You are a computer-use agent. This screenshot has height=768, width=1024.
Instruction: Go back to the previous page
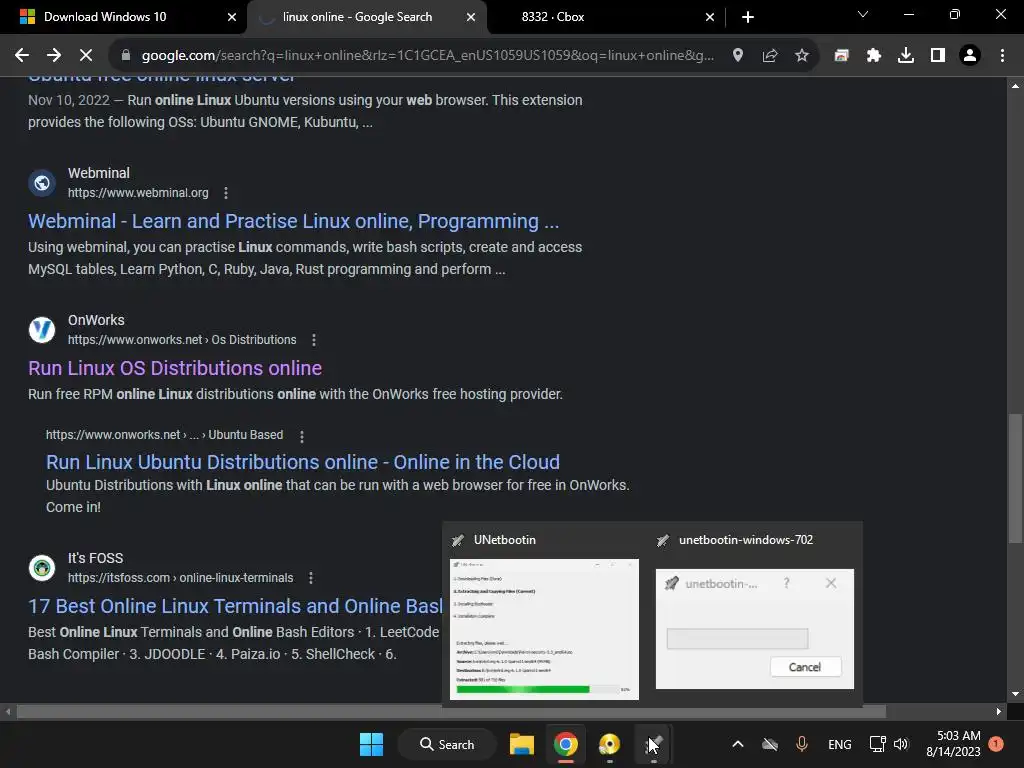coord(22,56)
